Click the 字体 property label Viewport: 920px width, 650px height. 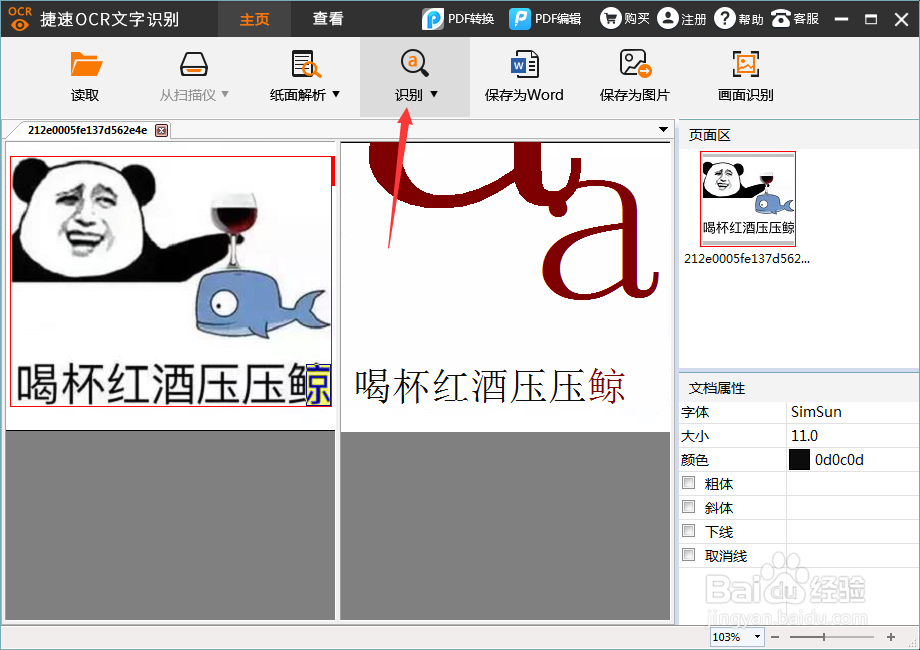(695, 412)
